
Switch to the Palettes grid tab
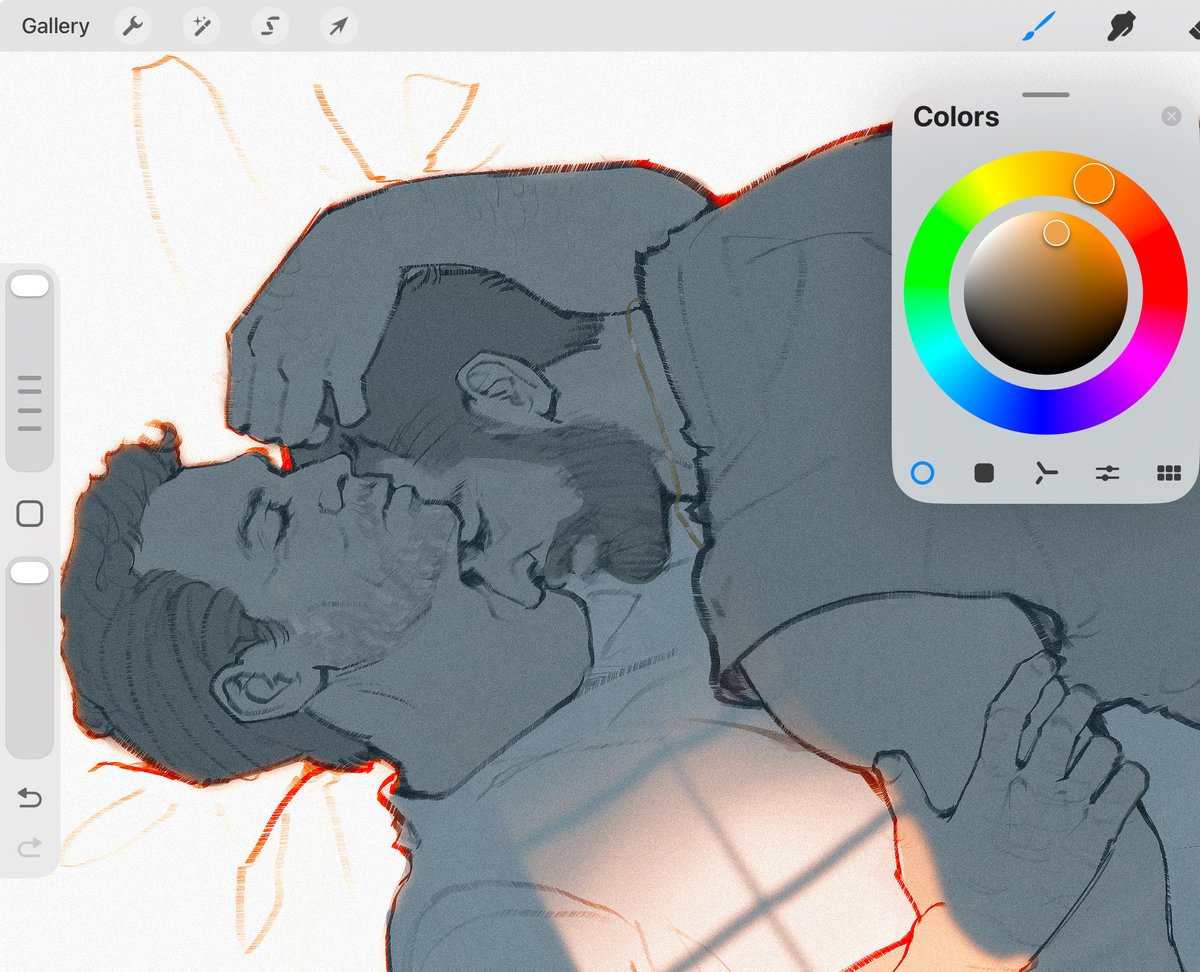(x=1168, y=473)
